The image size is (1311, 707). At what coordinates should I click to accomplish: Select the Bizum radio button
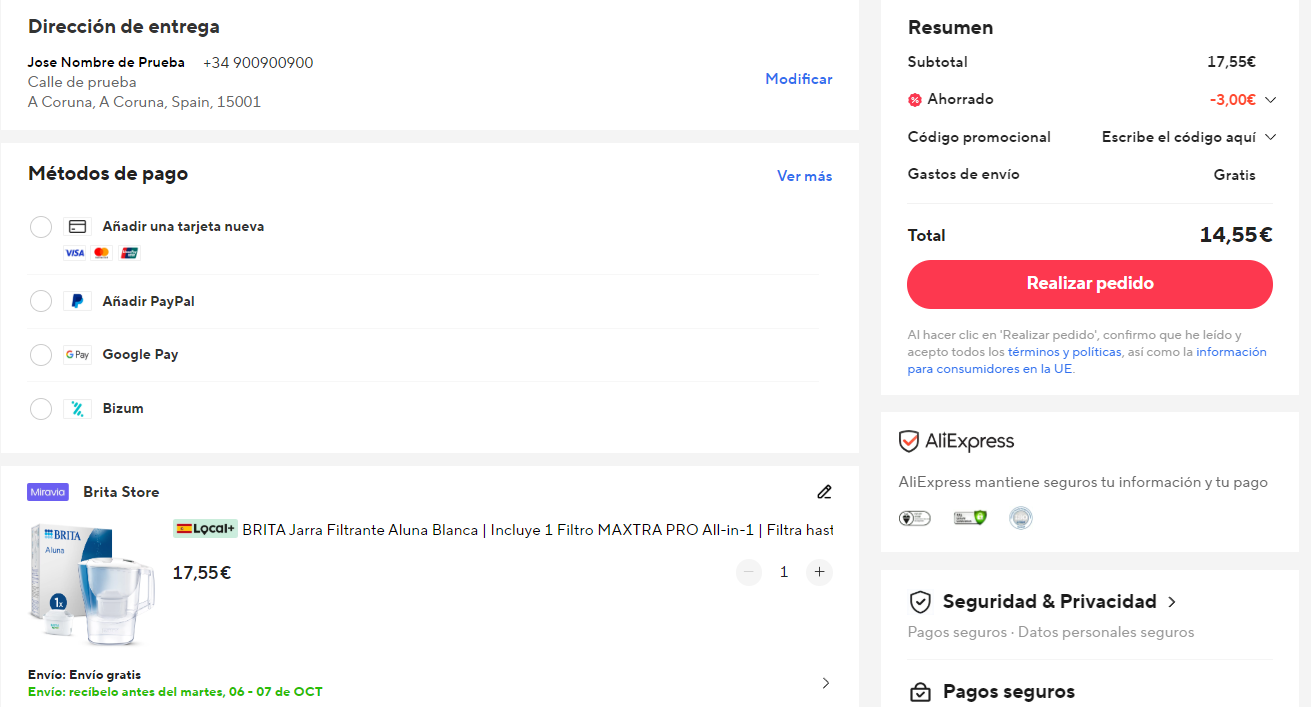41,409
